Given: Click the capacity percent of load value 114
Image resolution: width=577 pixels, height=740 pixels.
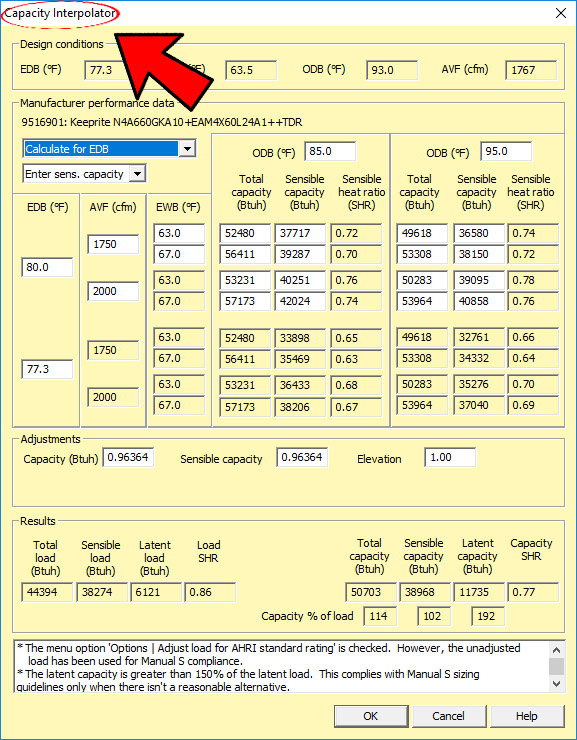Looking at the screenshot, I should pos(380,616).
